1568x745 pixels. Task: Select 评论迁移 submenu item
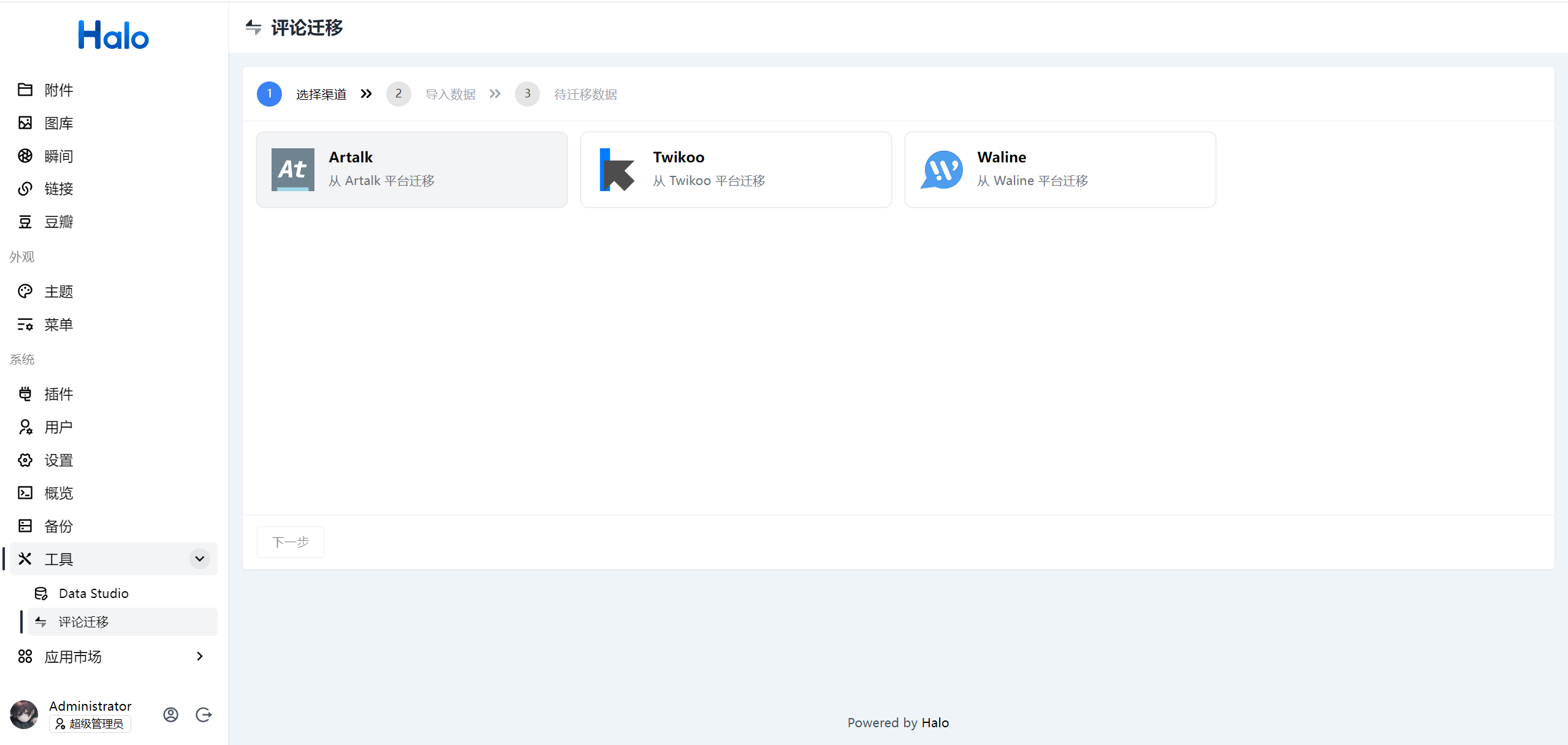(123, 622)
